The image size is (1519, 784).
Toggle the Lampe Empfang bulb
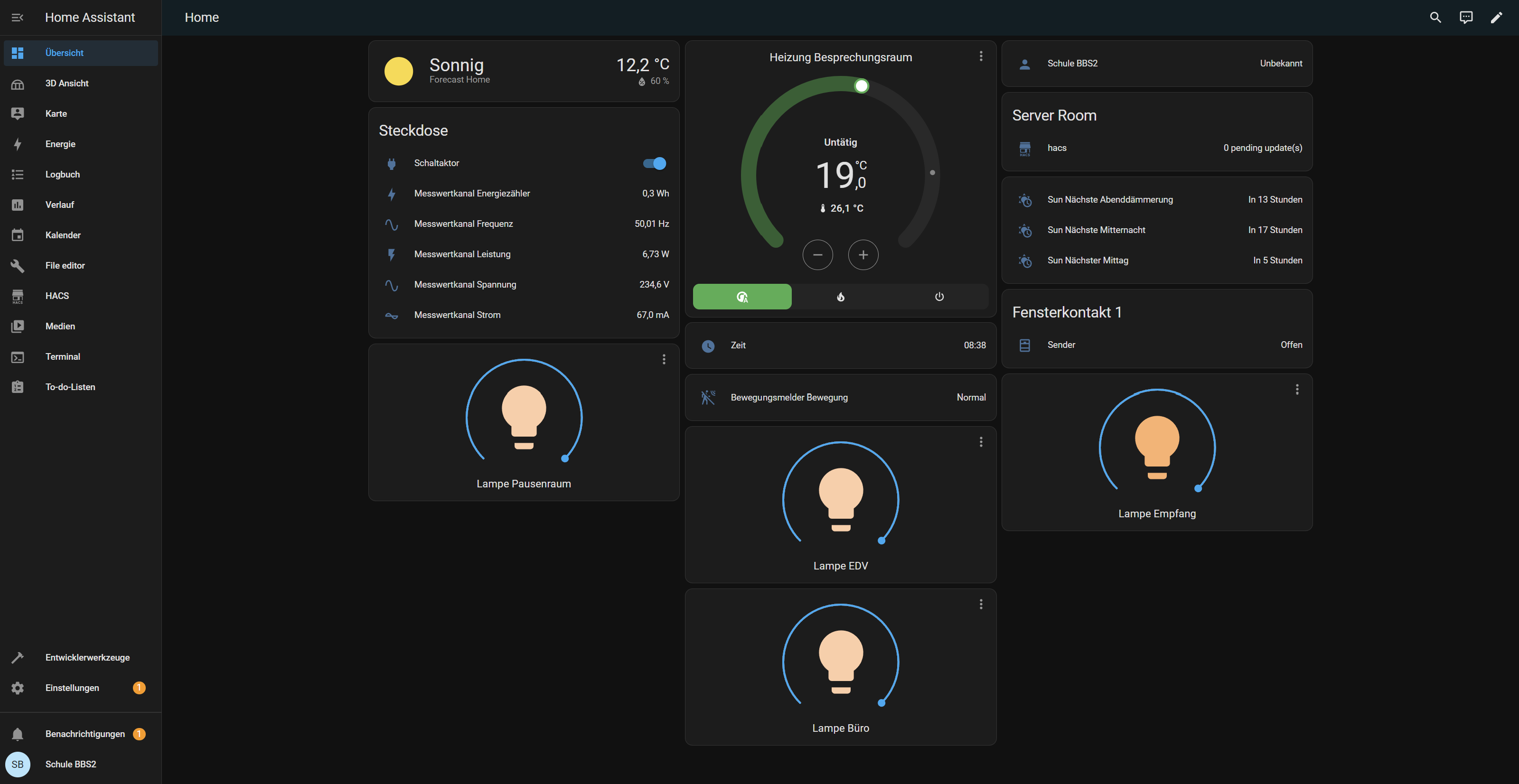1157,446
